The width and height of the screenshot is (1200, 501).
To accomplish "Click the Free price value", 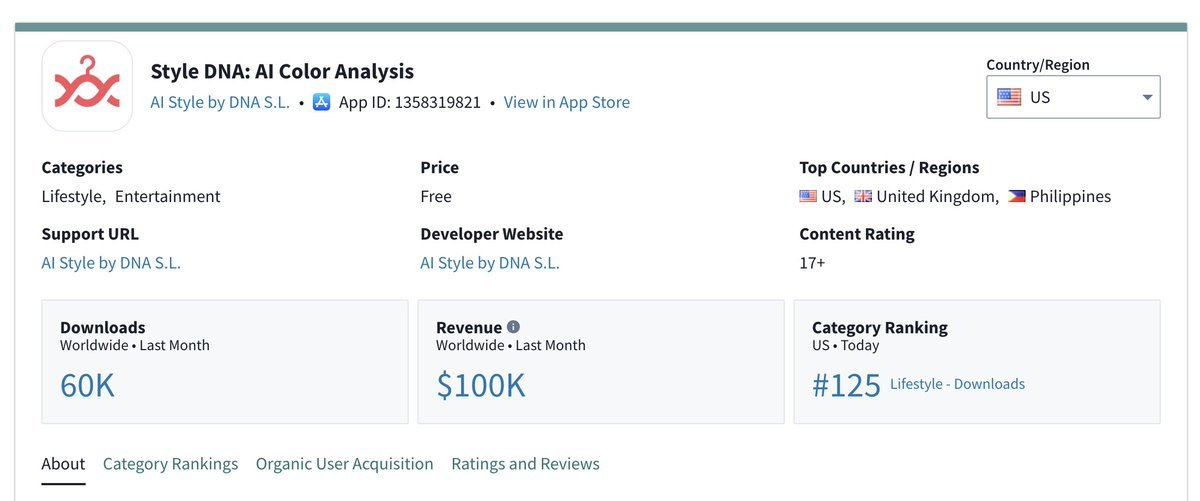I will [436, 197].
